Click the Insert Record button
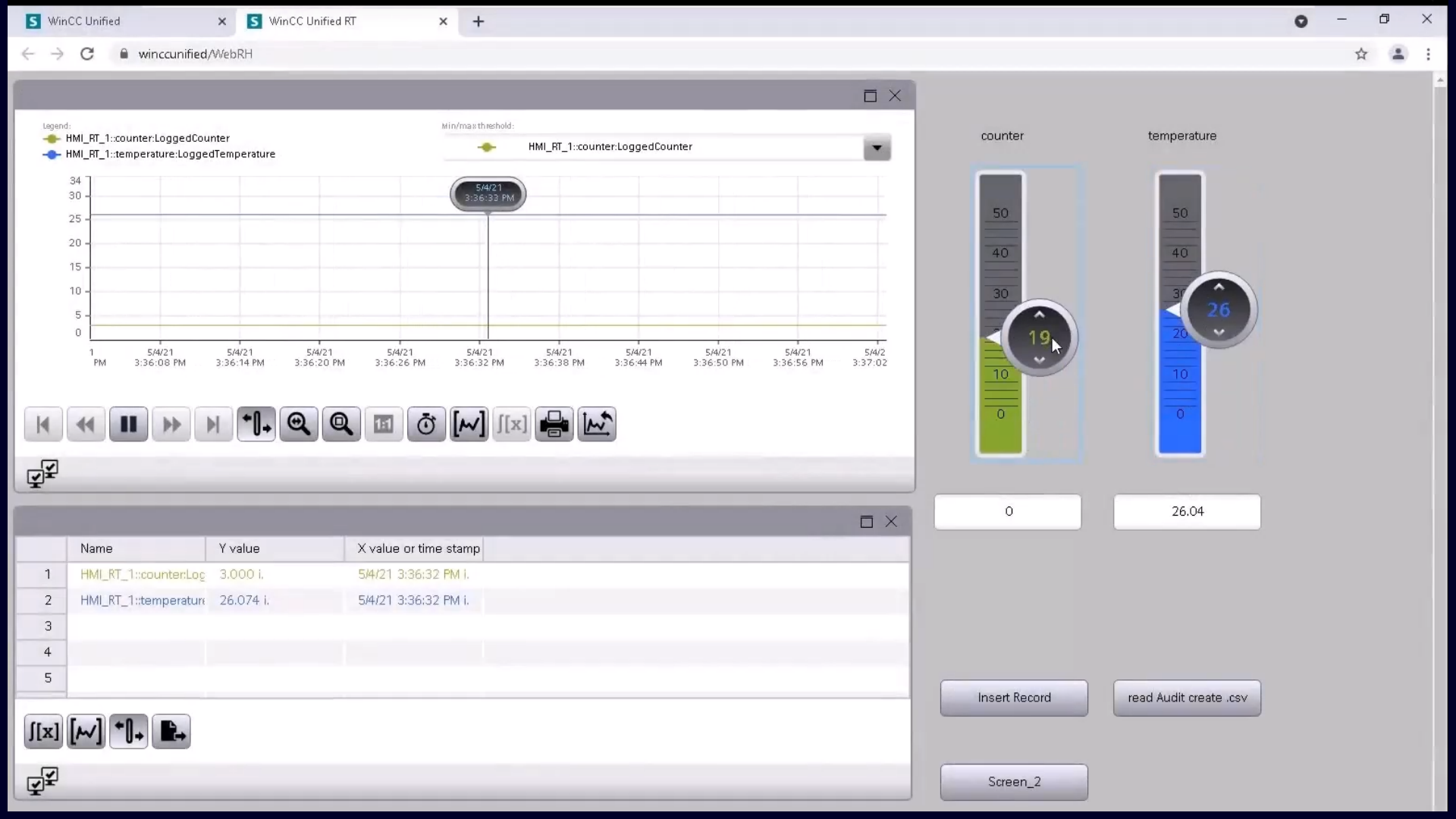The width and height of the screenshot is (1456, 819). click(x=1014, y=698)
